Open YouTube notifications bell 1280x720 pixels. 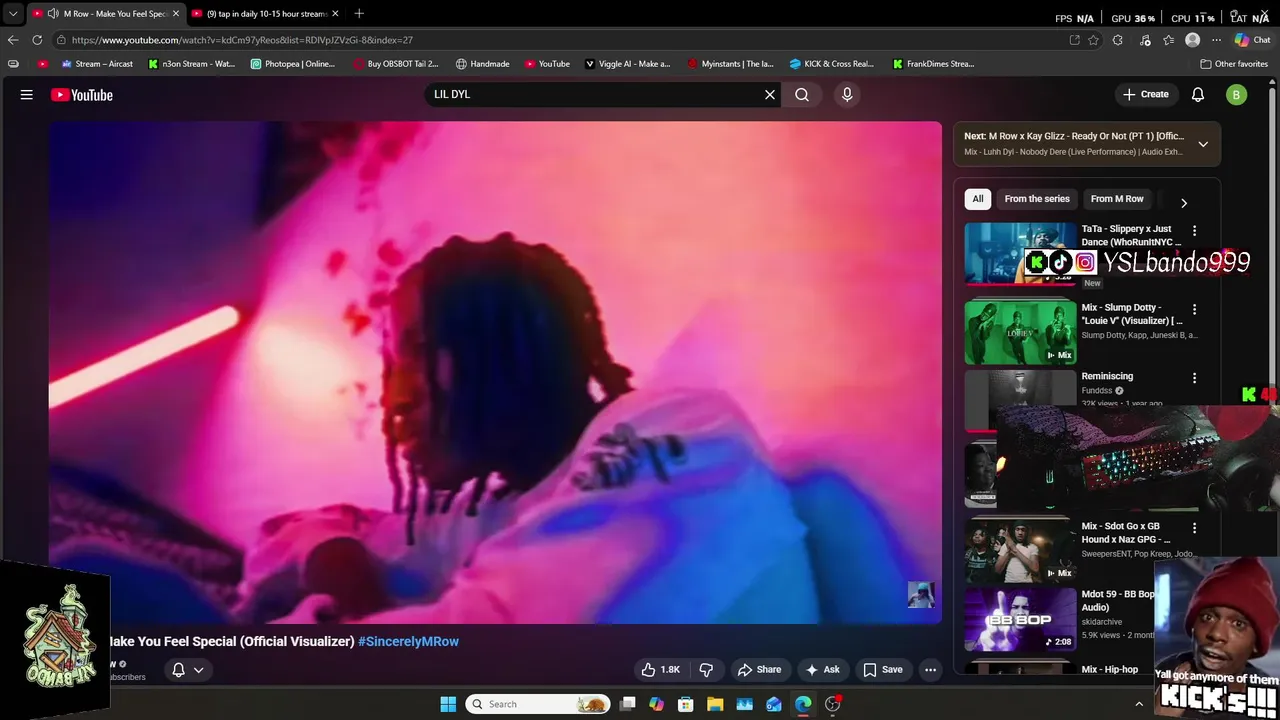coord(1198,94)
